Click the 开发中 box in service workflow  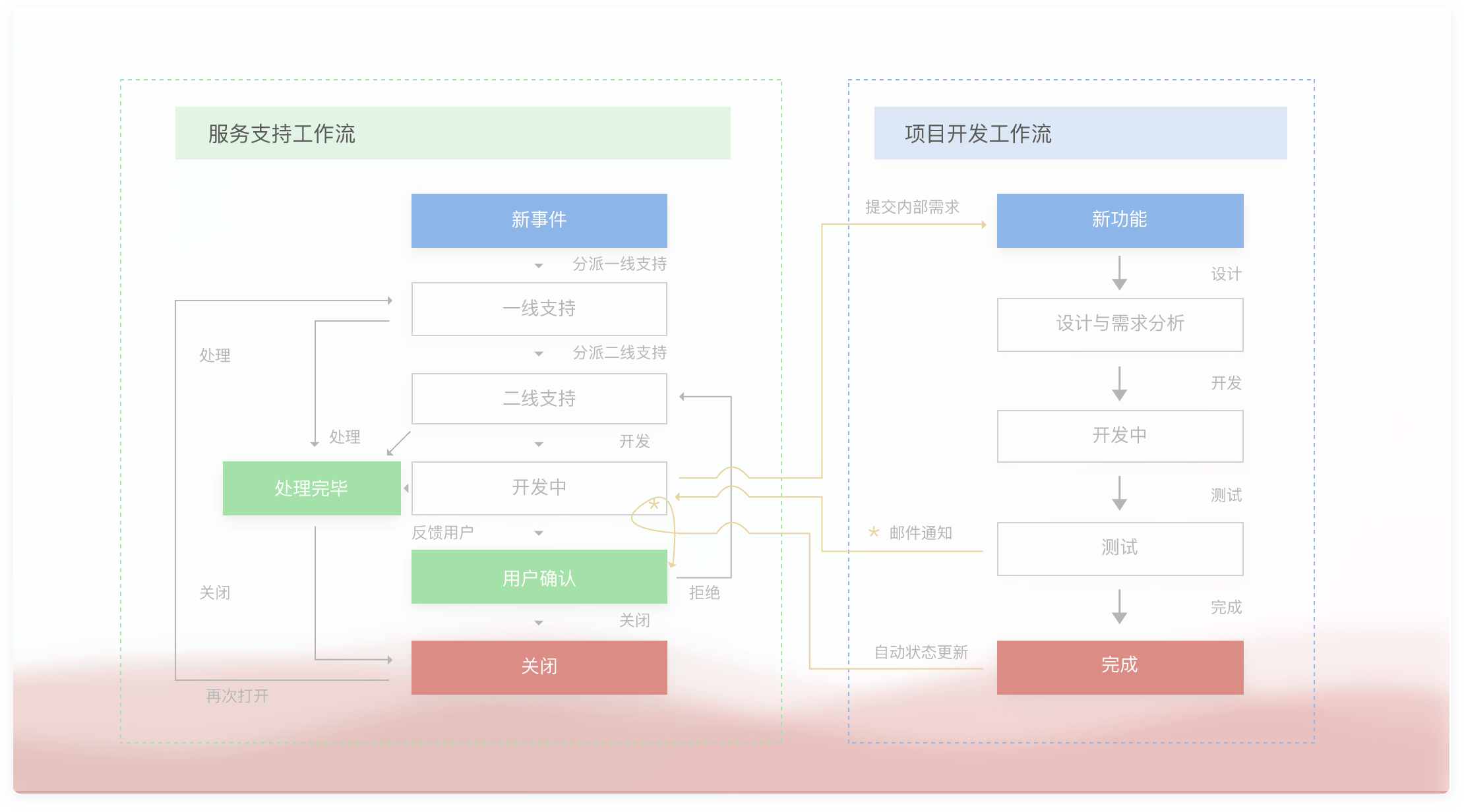click(x=539, y=488)
